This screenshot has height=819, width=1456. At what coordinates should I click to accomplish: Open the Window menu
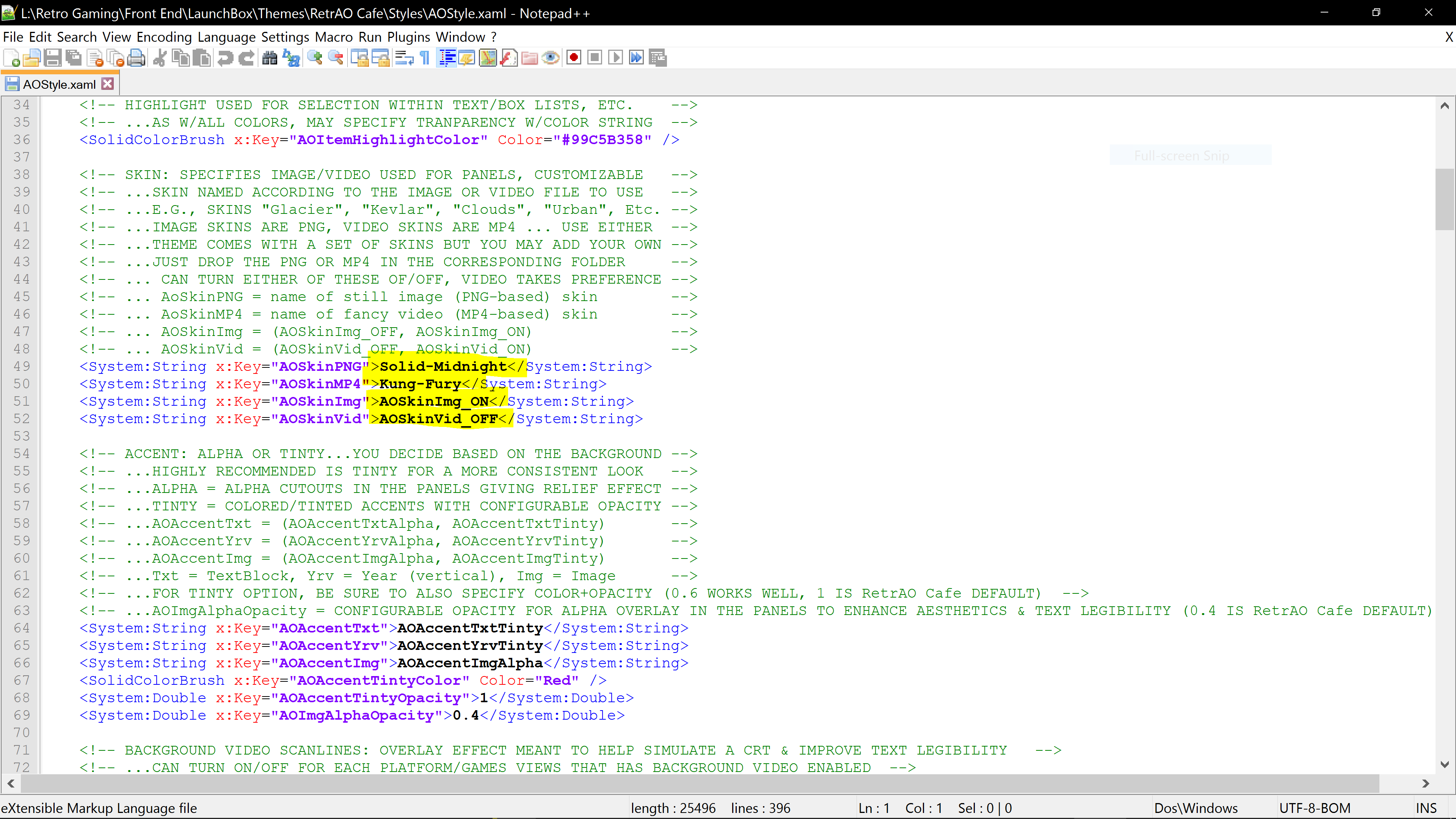pyautogui.click(x=461, y=37)
